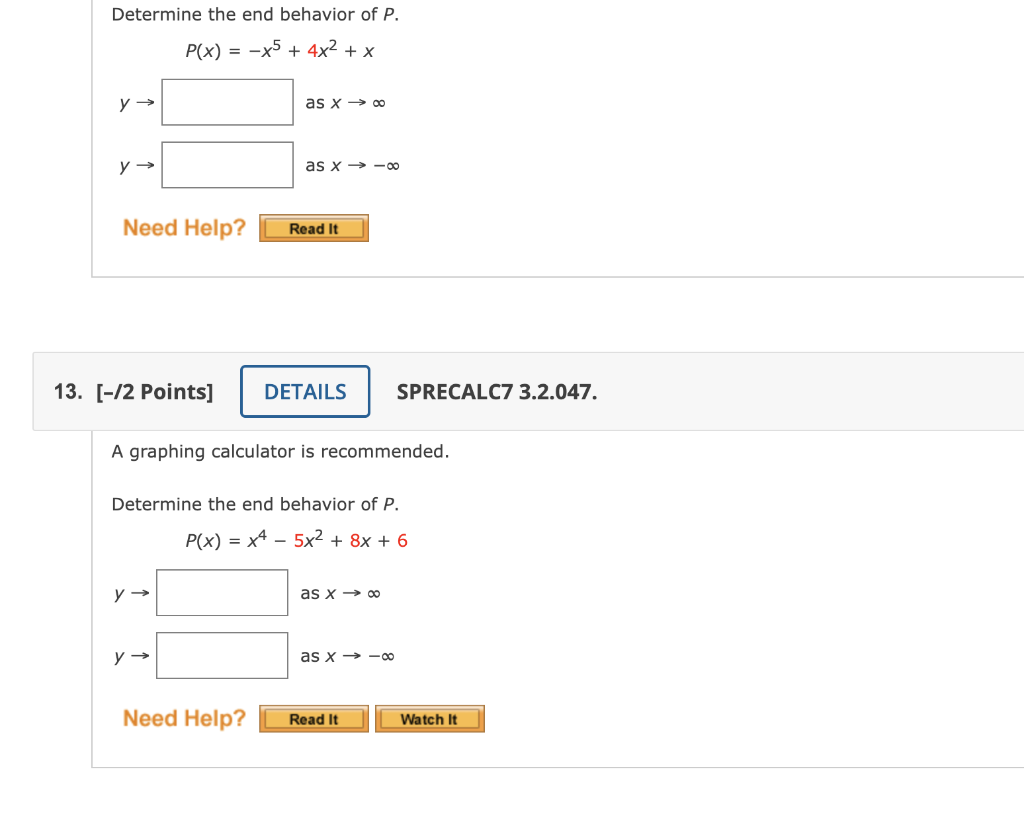Select the top problem's second answer field
Image resolution: width=1024 pixels, height=837 pixels.
coord(227,164)
